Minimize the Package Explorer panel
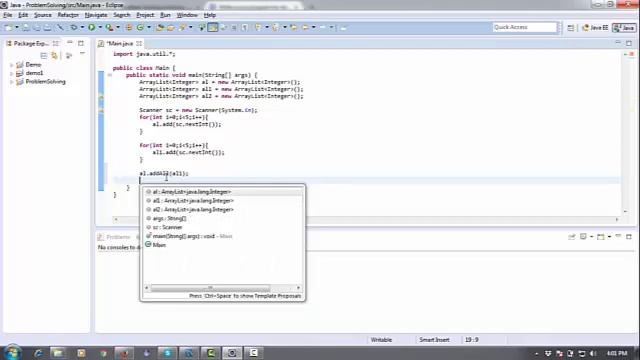The width and height of the screenshot is (640, 360). [70, 43]
